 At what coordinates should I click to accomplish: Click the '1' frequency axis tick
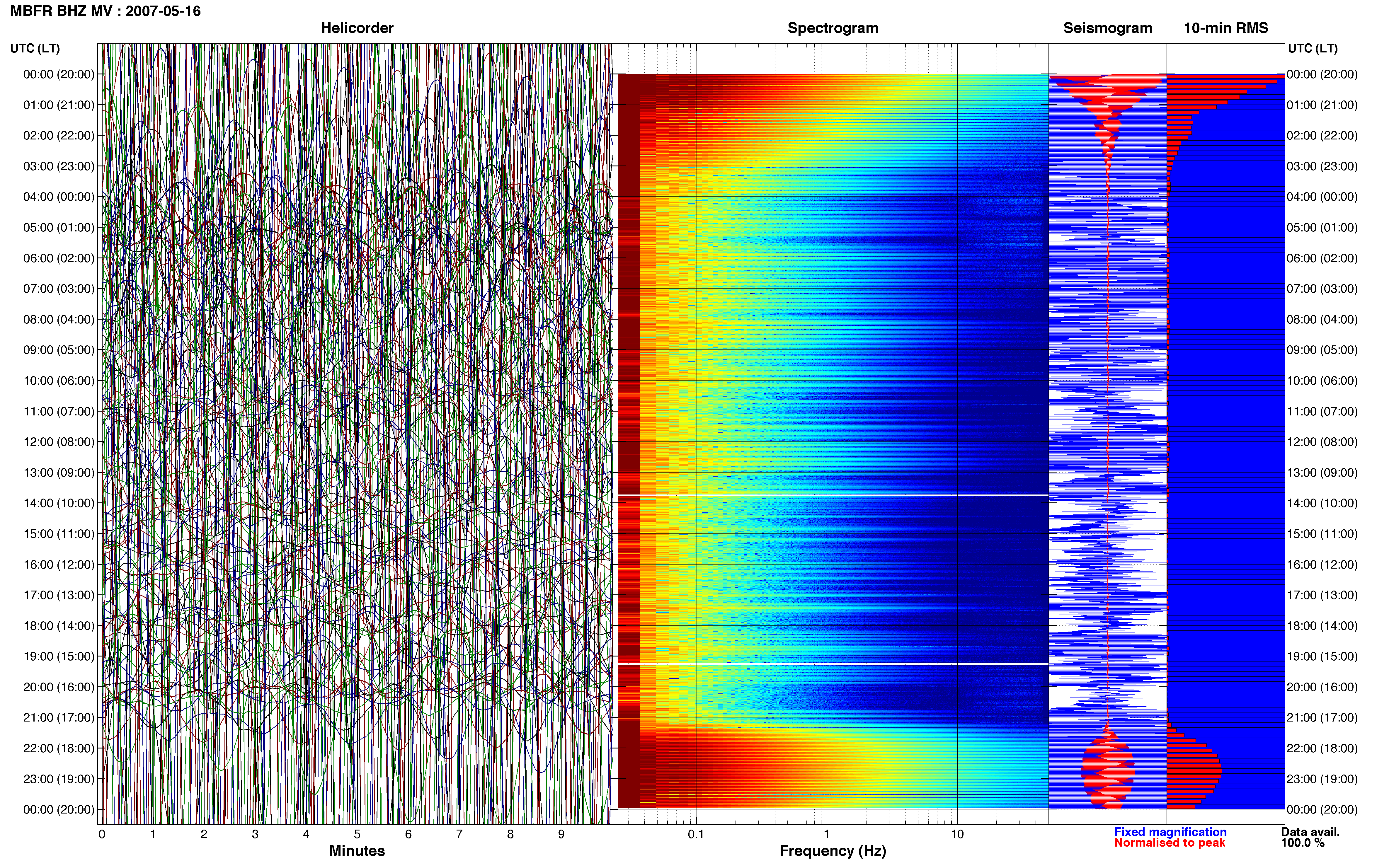point(826,834)
